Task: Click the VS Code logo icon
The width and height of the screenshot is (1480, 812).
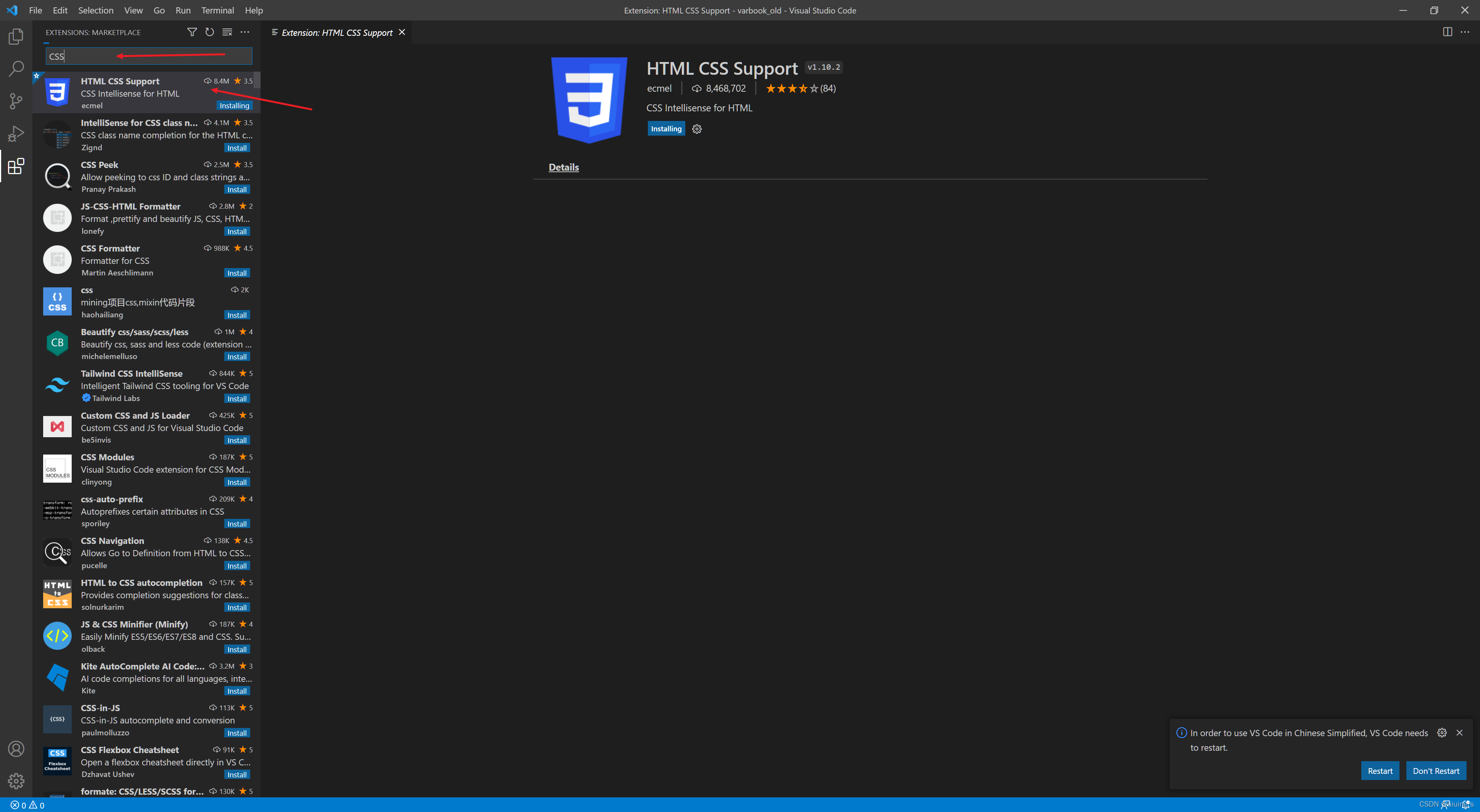Action: click(12, 10)
